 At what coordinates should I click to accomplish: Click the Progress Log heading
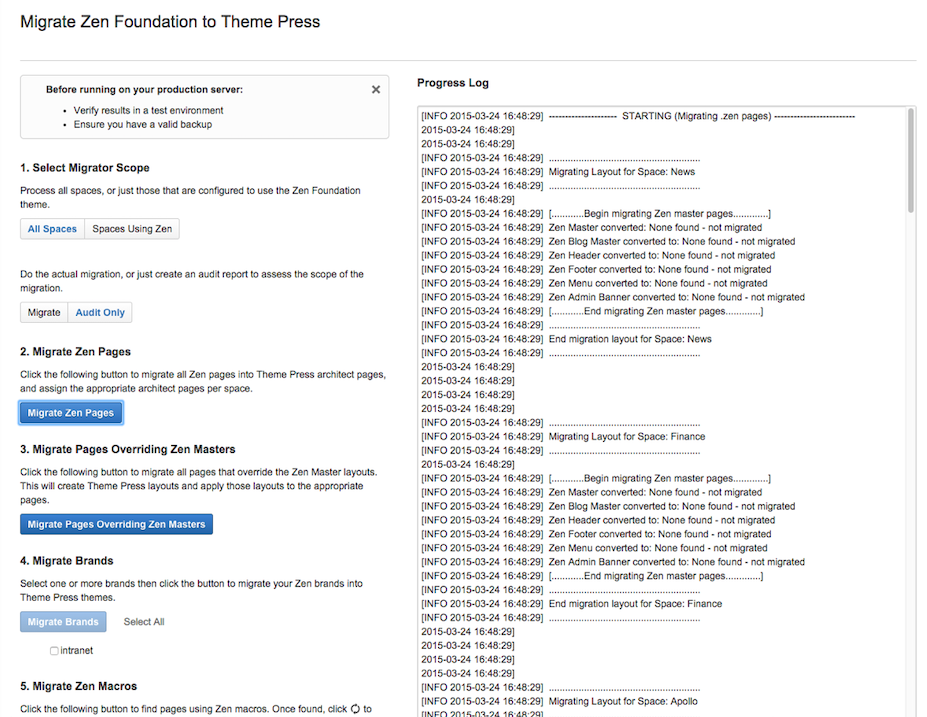(453, 83)
